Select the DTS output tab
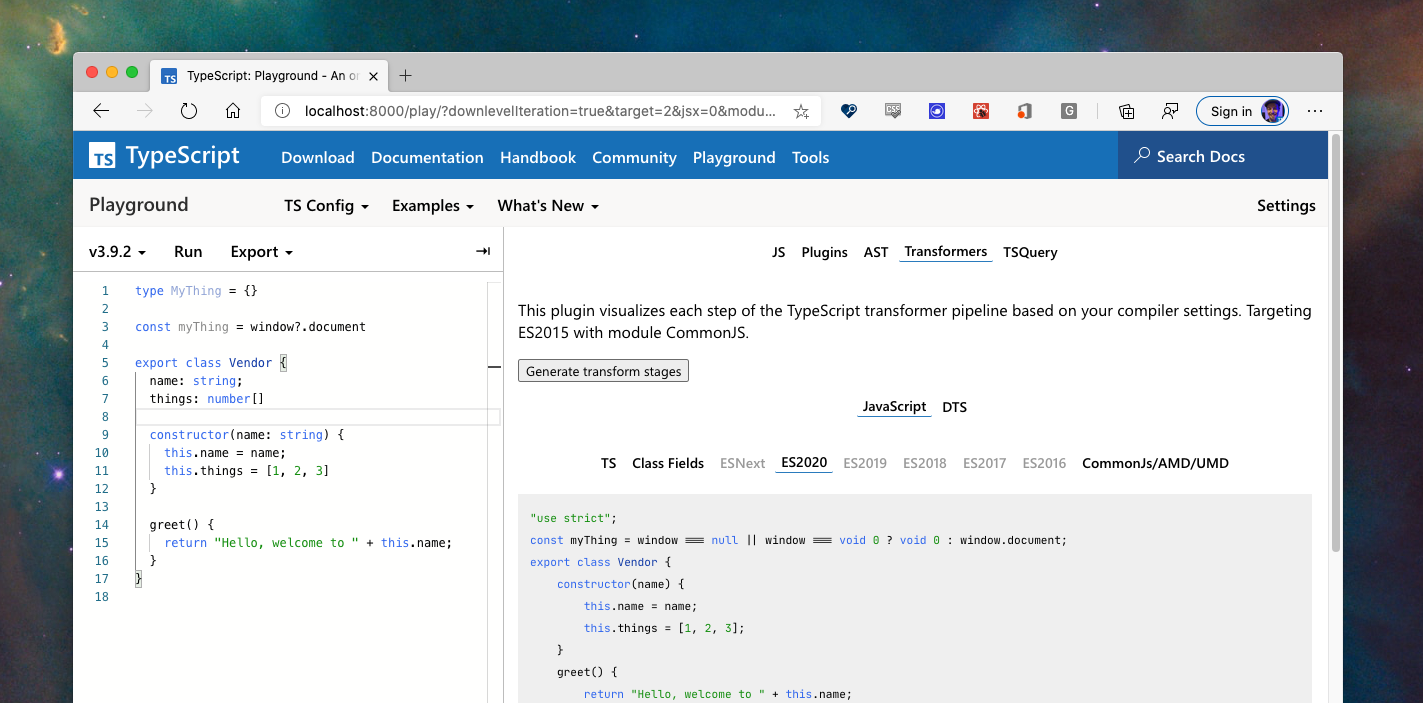1423x703 pixels. pos(954,407)
